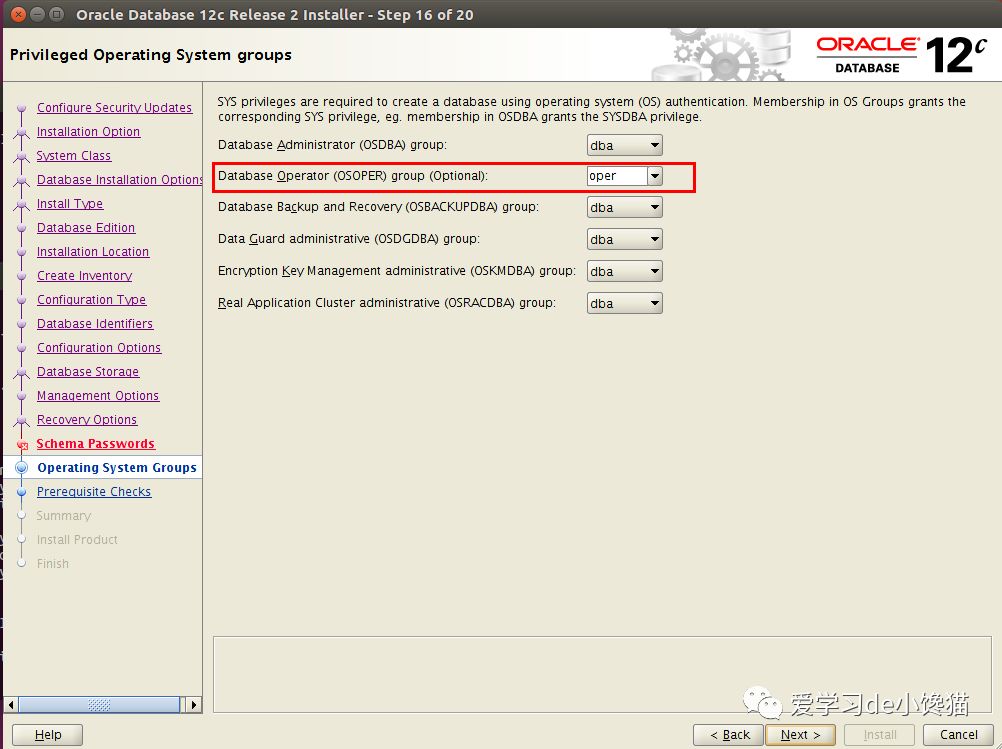Maximize the installer window

tap(57, 14)
